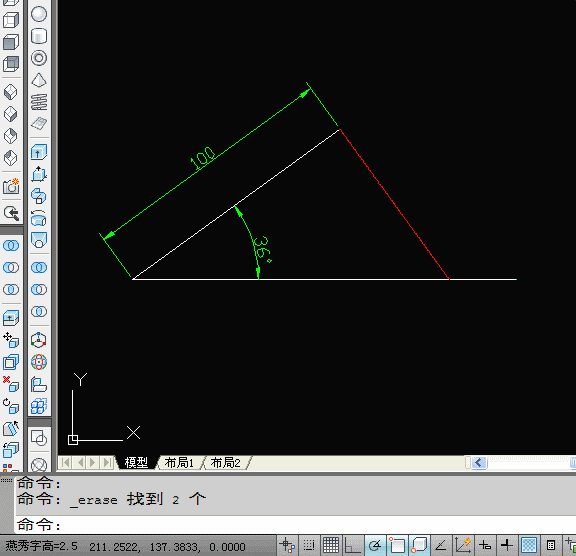Click the Extrude tool icon
The width and height of the screenshot is (576, 556).
pos(39,152)
